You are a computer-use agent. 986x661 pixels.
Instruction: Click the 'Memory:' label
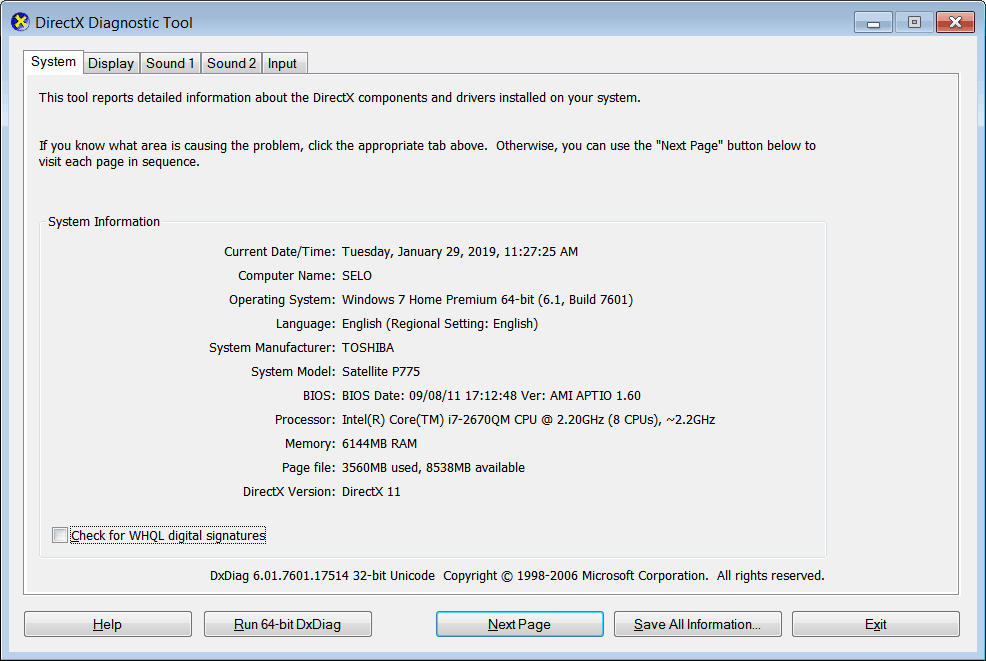tap(310, 443)
